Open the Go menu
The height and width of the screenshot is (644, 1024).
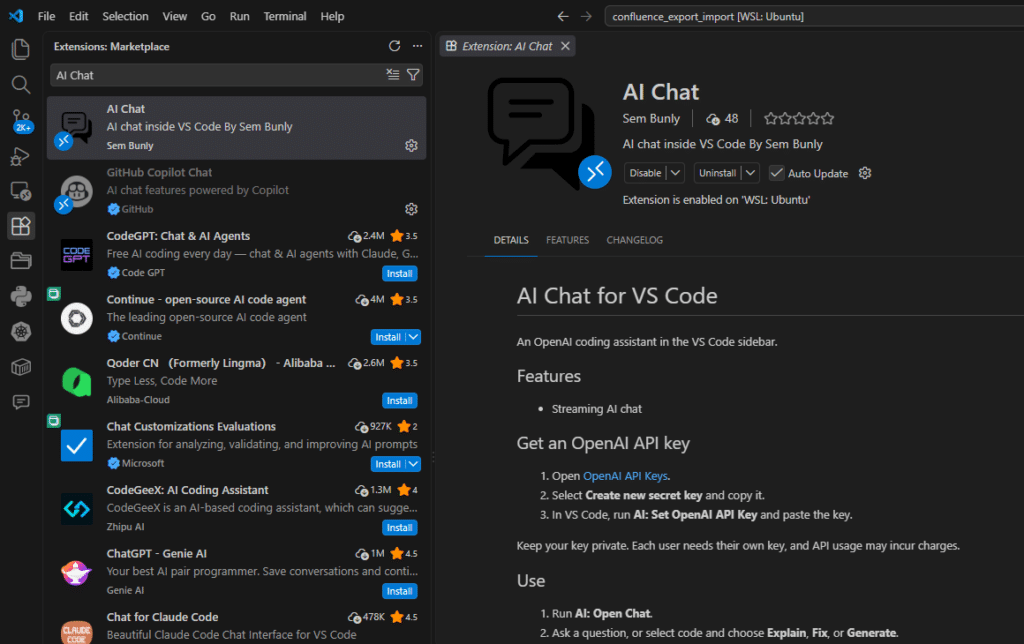click(208, 16)
